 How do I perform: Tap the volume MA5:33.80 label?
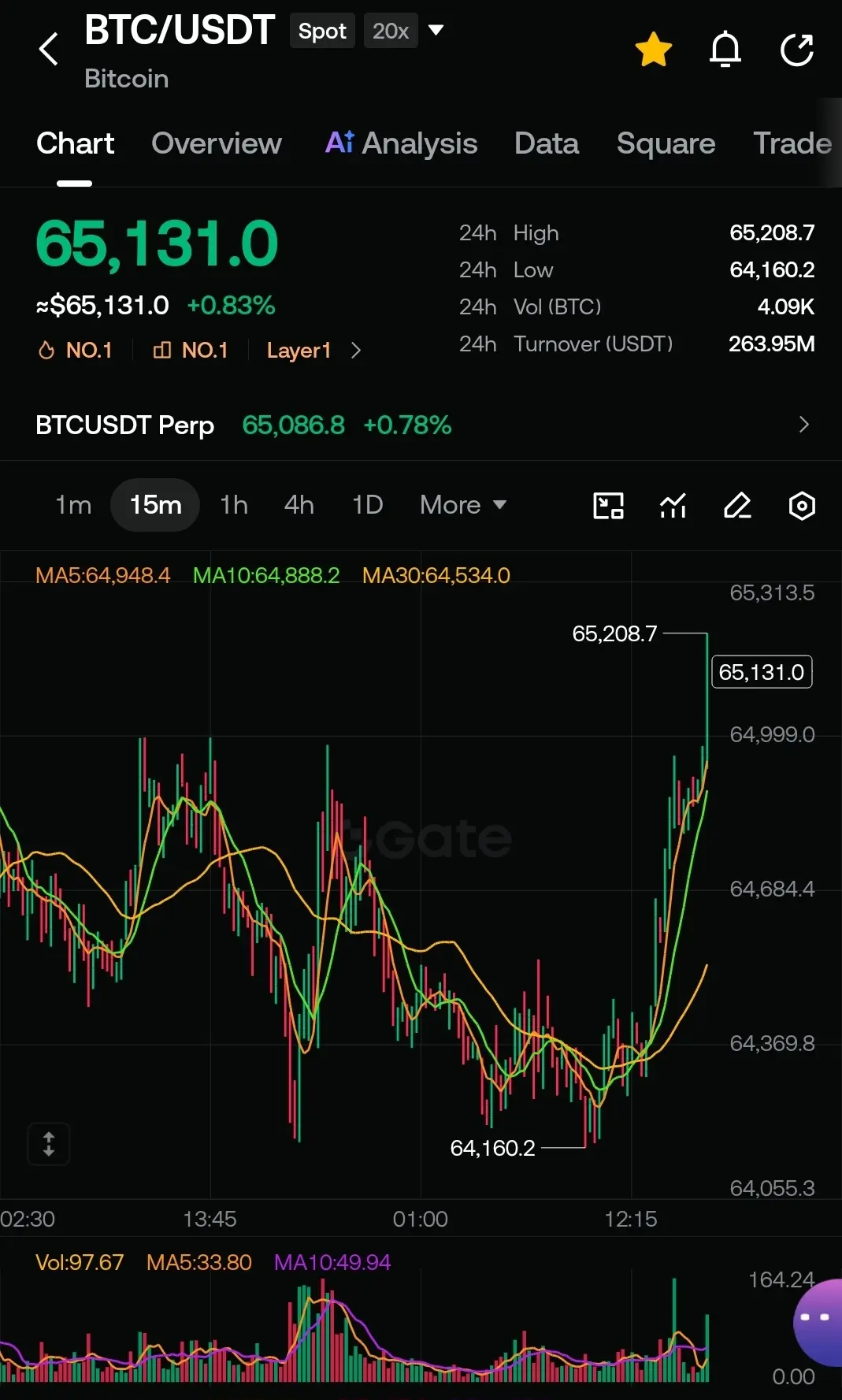[199, 1262]
